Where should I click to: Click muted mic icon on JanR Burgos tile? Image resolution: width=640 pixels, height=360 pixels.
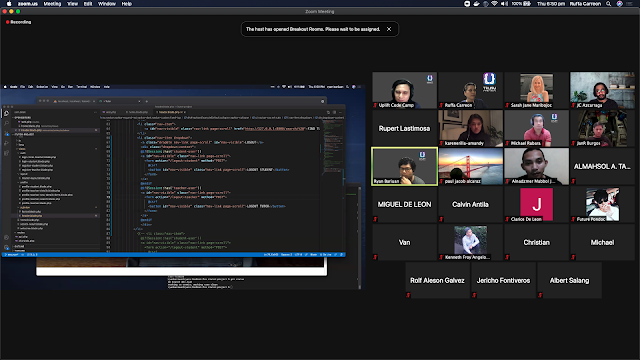coord(573,143)
